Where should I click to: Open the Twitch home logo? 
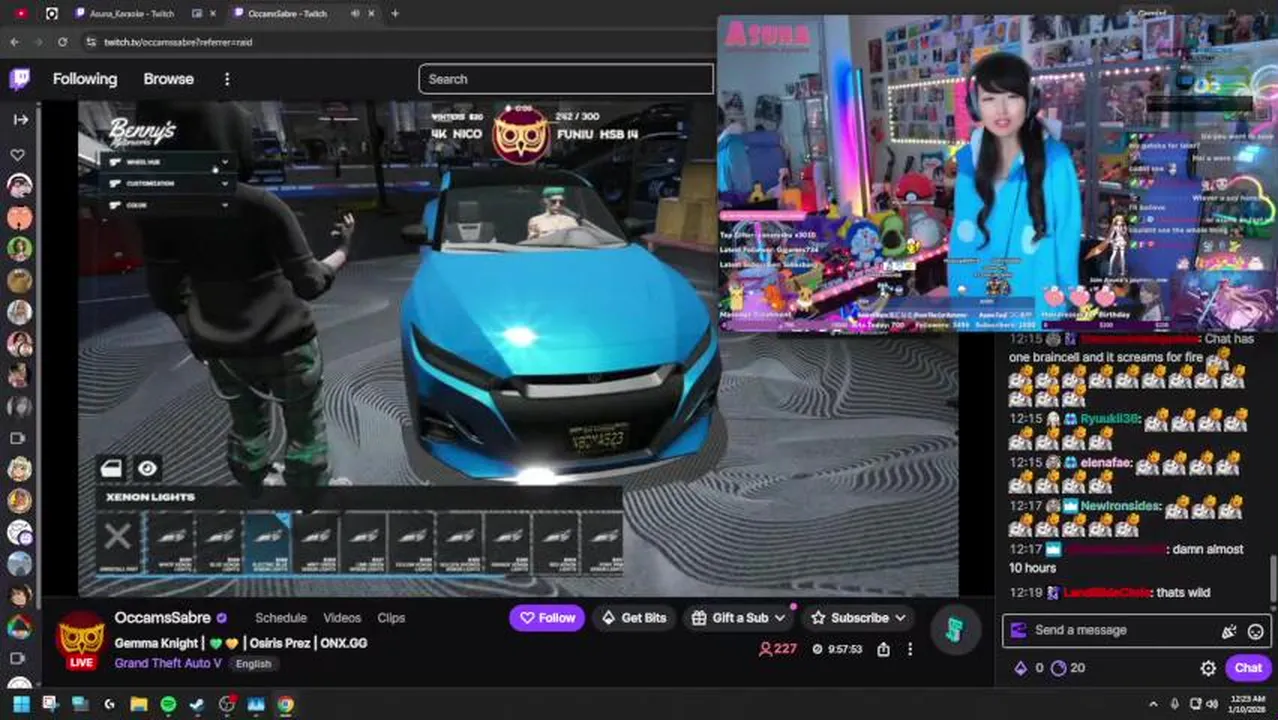(19, 79)
